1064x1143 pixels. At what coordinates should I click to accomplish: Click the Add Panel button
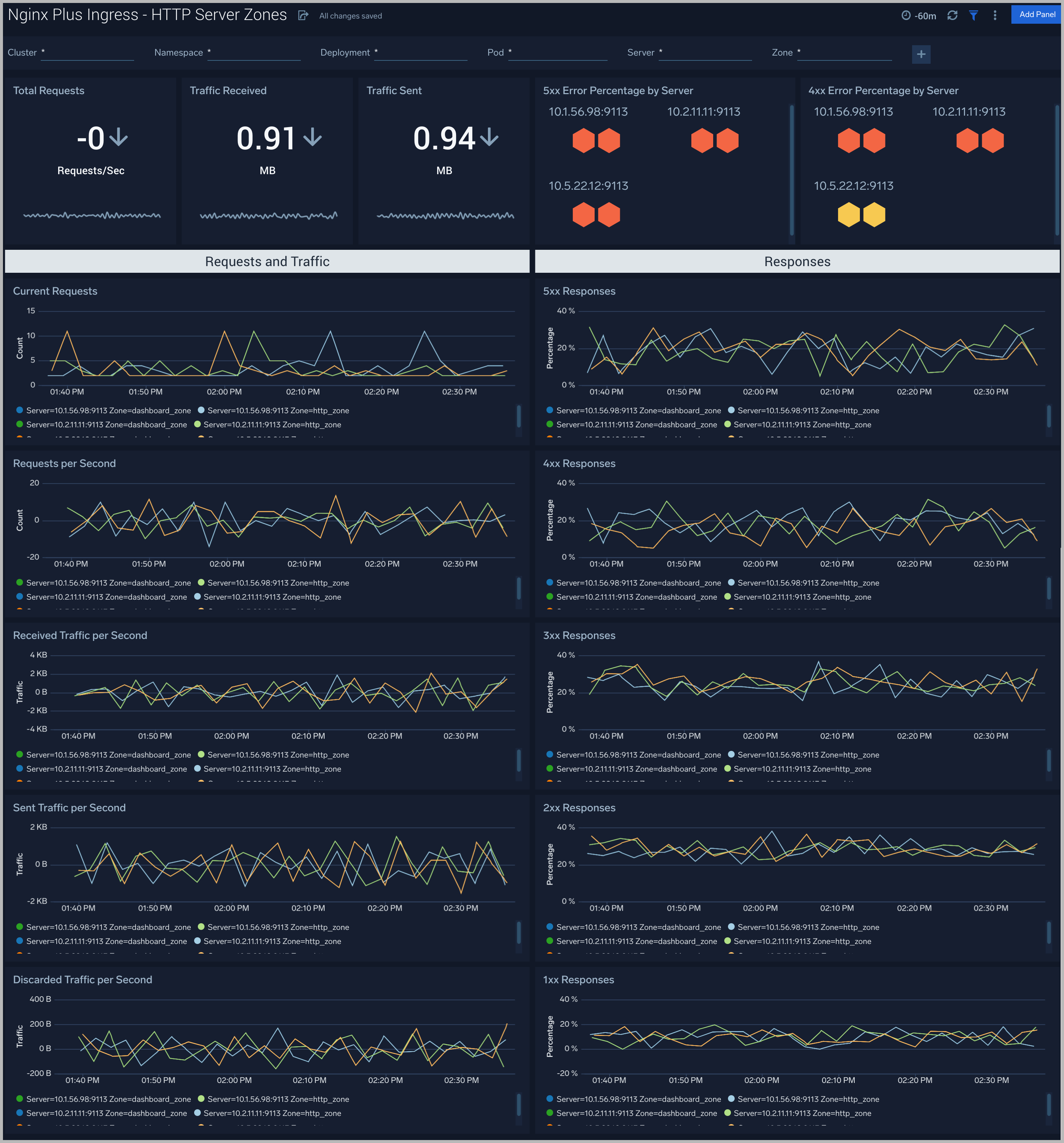(1036, 14)
